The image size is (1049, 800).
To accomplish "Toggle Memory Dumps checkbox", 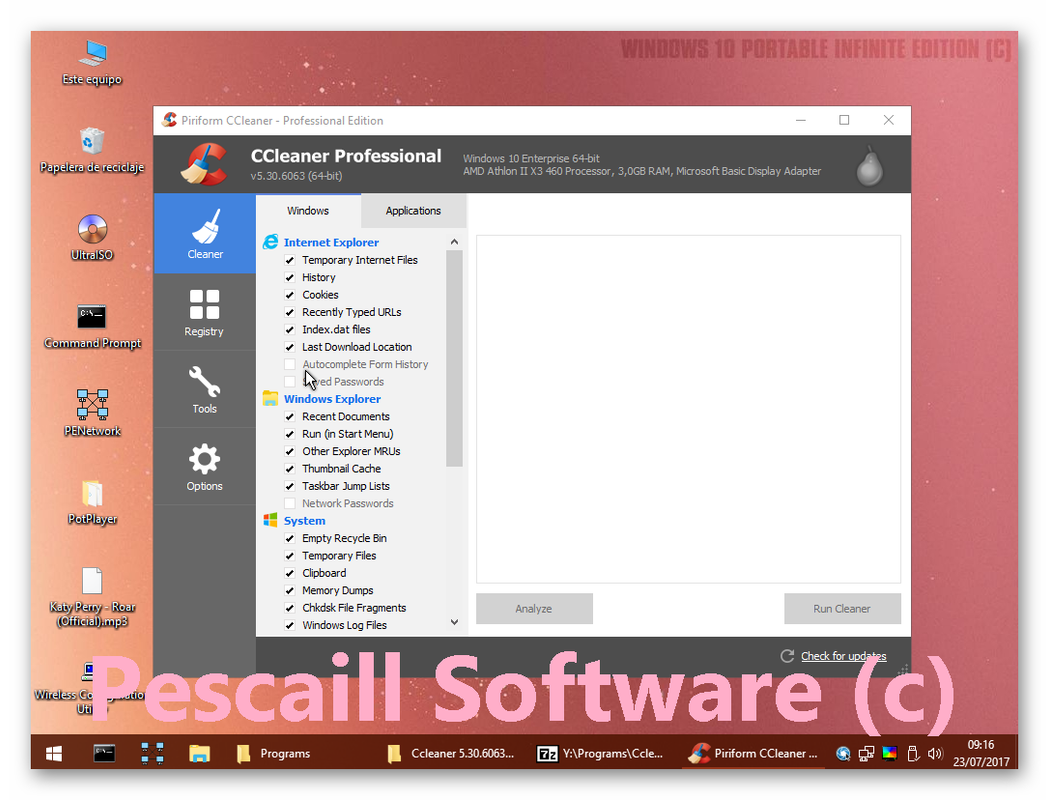I will pyautogui.click(x=290, y=591).
